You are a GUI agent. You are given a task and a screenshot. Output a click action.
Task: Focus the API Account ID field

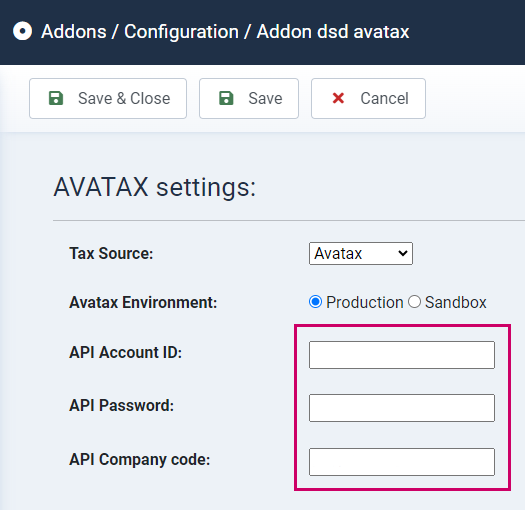click(402, 355)
